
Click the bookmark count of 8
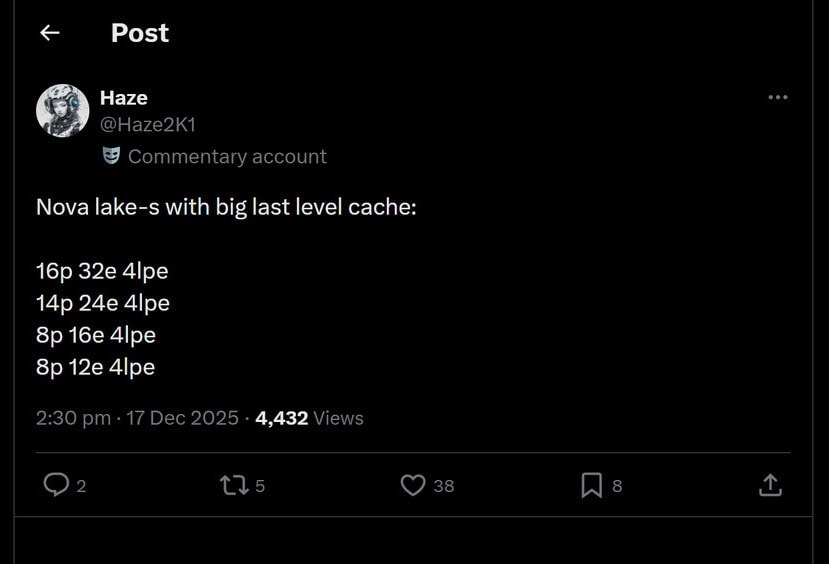coord(617,486)
